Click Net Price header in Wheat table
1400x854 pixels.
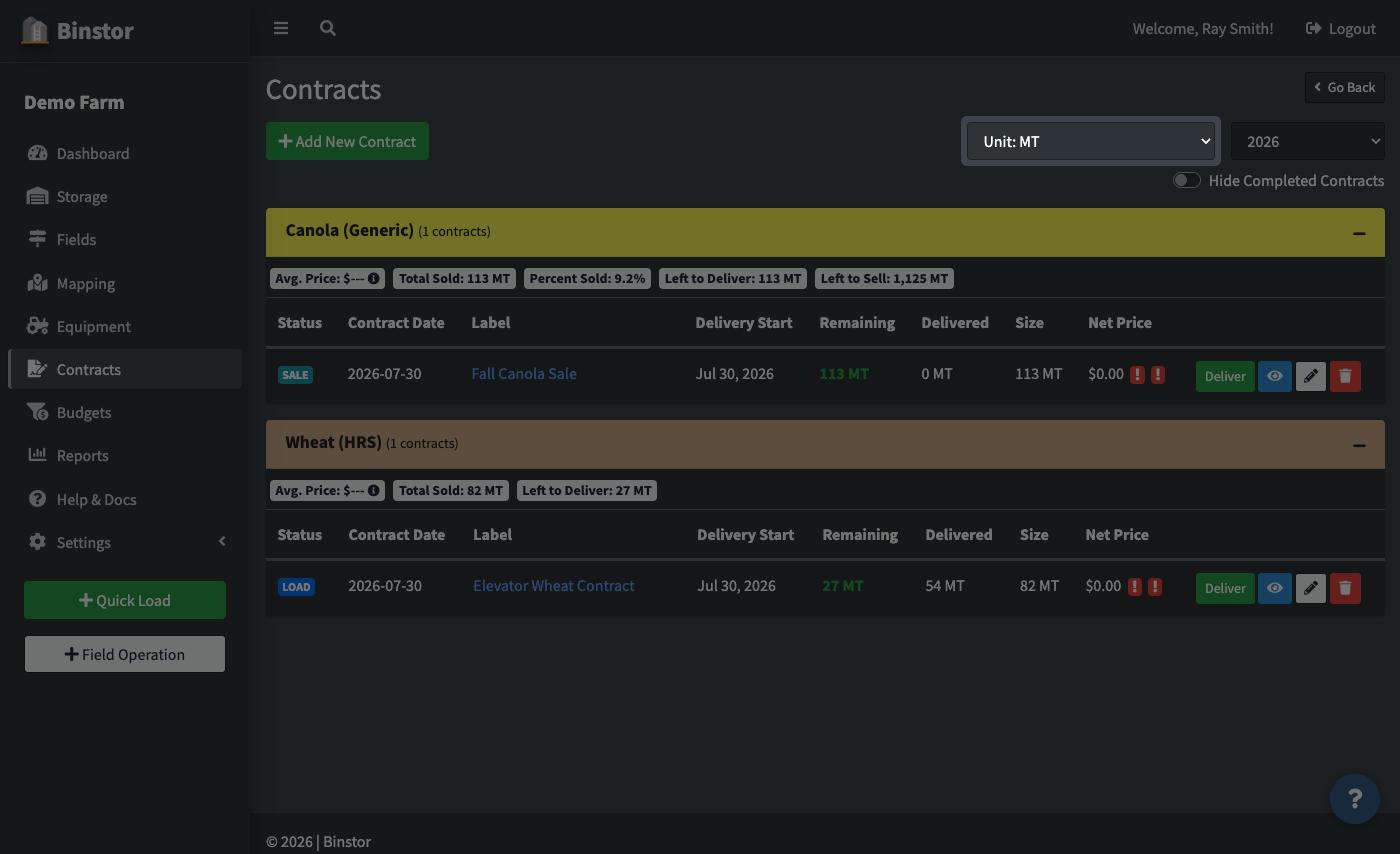click(1117, 534)
